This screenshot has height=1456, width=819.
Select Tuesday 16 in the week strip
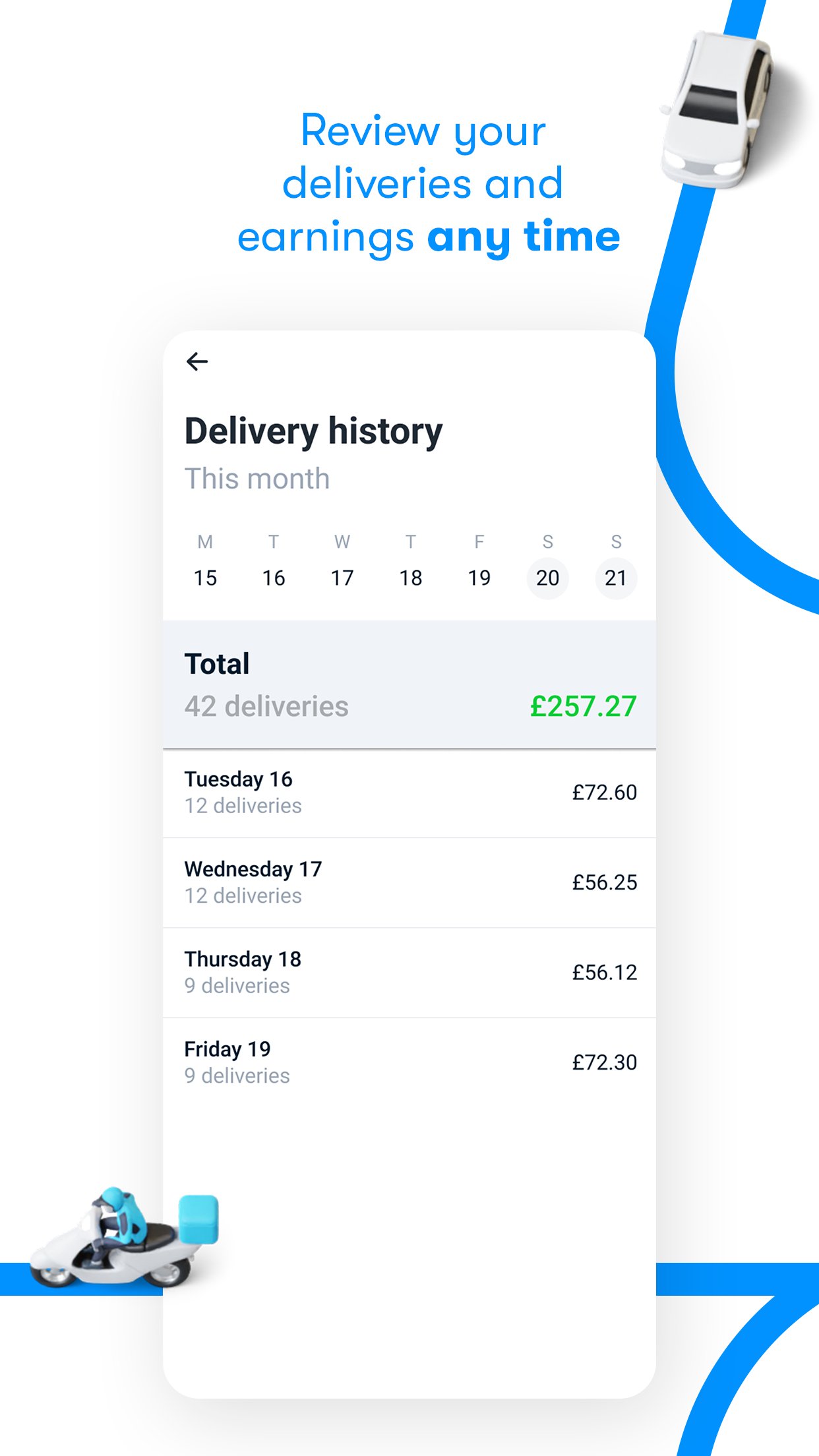pos(274,578)
